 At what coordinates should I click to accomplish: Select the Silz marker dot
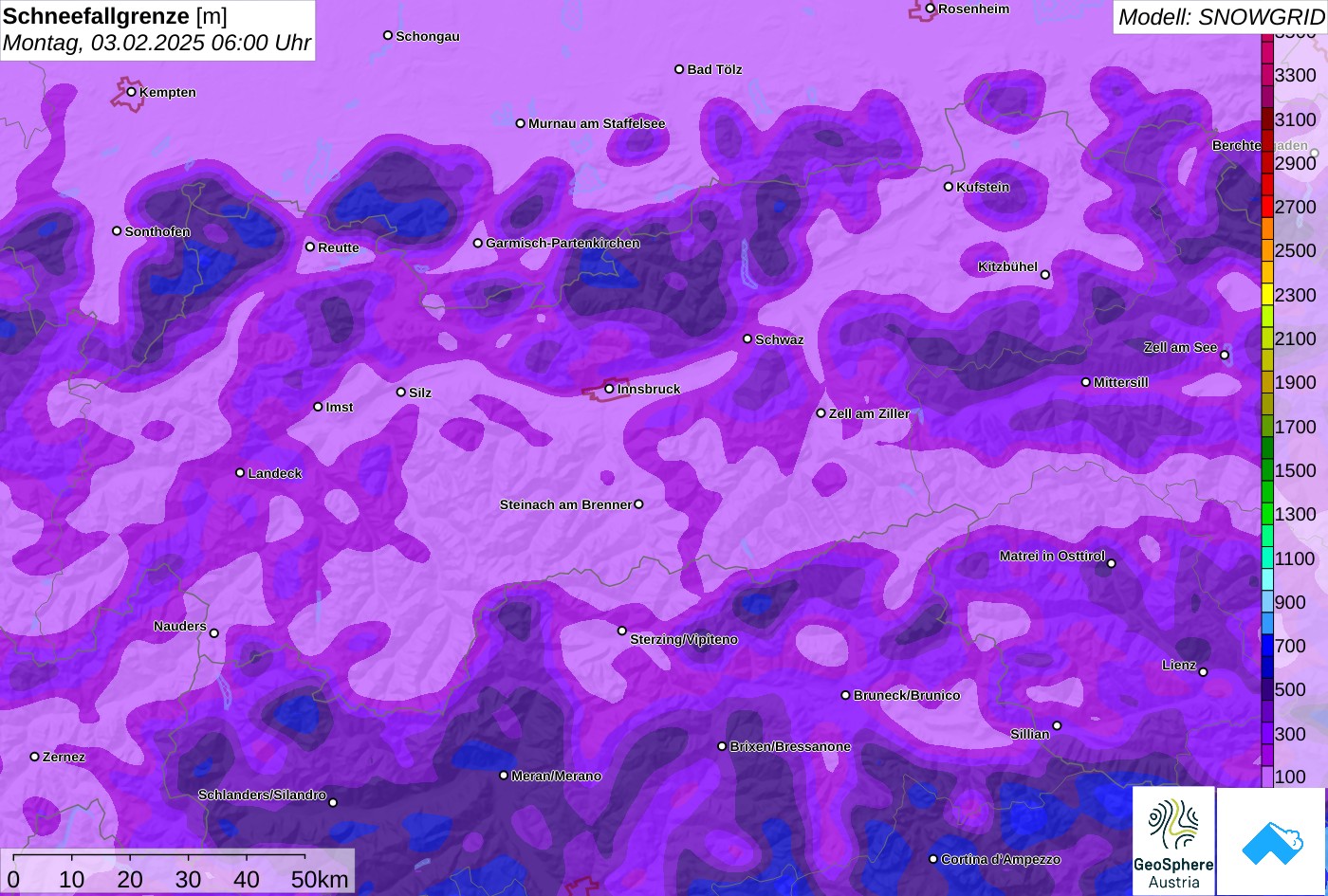(x=401, y=393)
